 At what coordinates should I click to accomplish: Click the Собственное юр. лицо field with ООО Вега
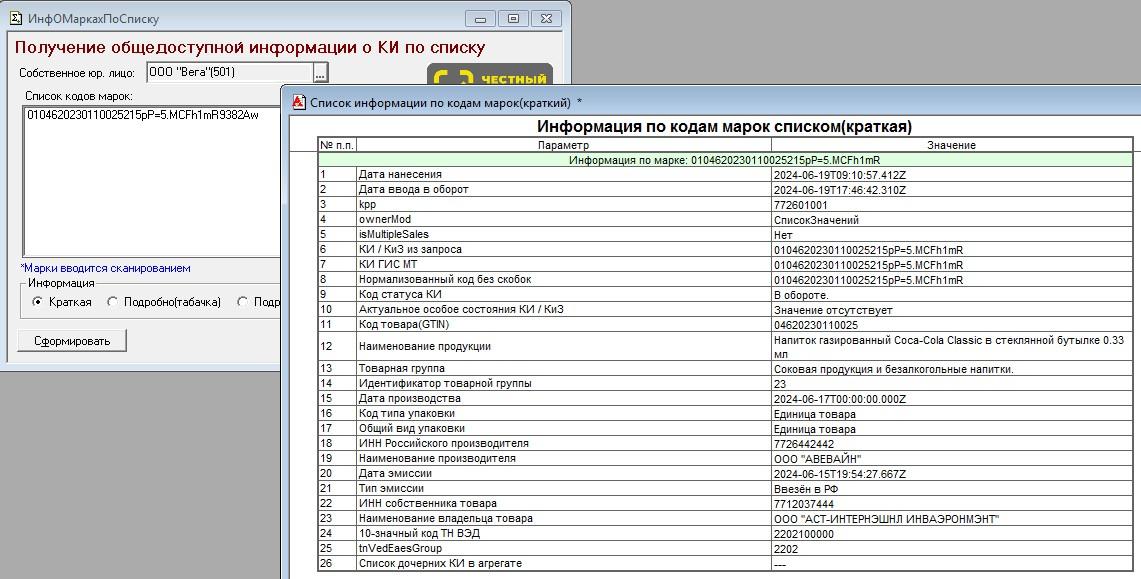(229, 72)
